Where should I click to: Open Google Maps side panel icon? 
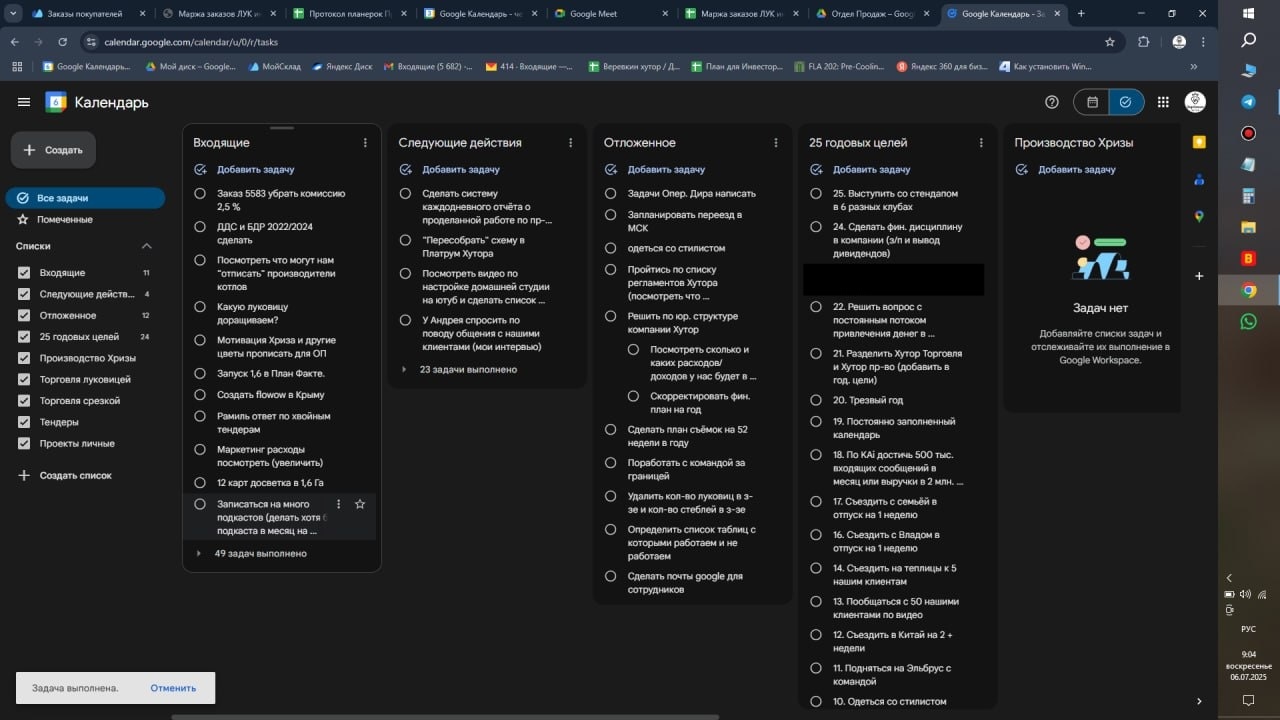pyautogui.click(x=1199, y=216)
